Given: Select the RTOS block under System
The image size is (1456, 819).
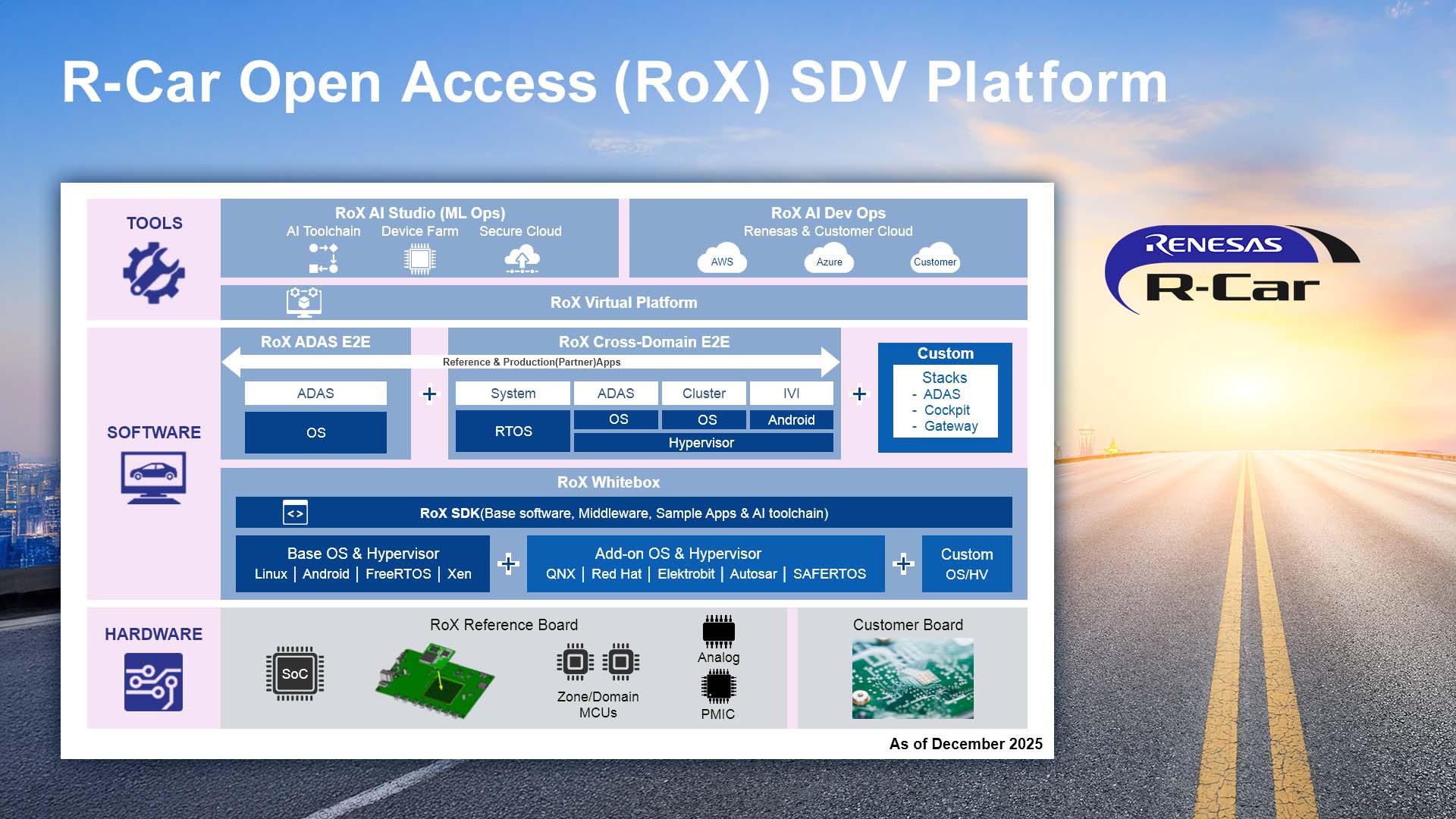Looking at the screenshot, I should (x=513, y=431).
